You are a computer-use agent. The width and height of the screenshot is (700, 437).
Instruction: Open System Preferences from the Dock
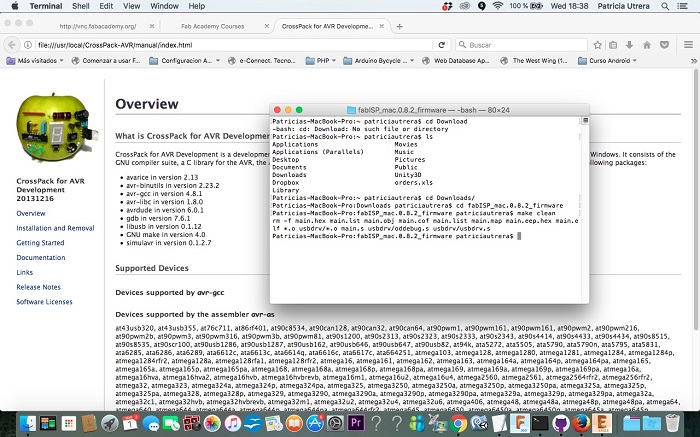[x=335, y=423]
